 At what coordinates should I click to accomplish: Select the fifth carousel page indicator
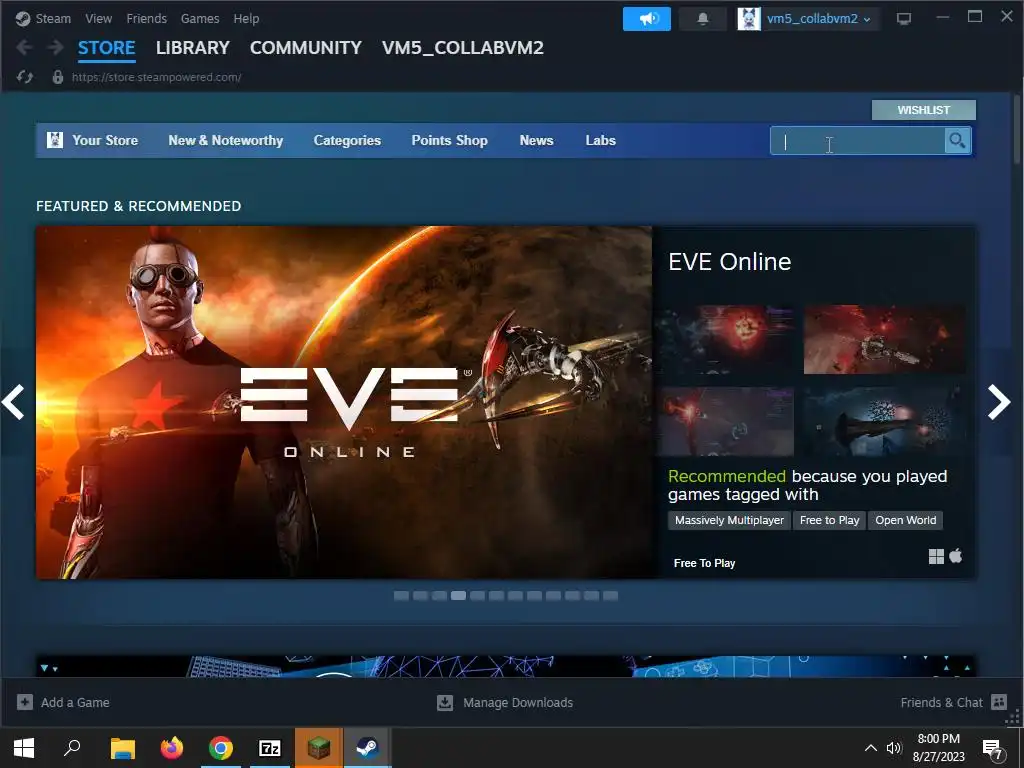[x=477, y=596]
